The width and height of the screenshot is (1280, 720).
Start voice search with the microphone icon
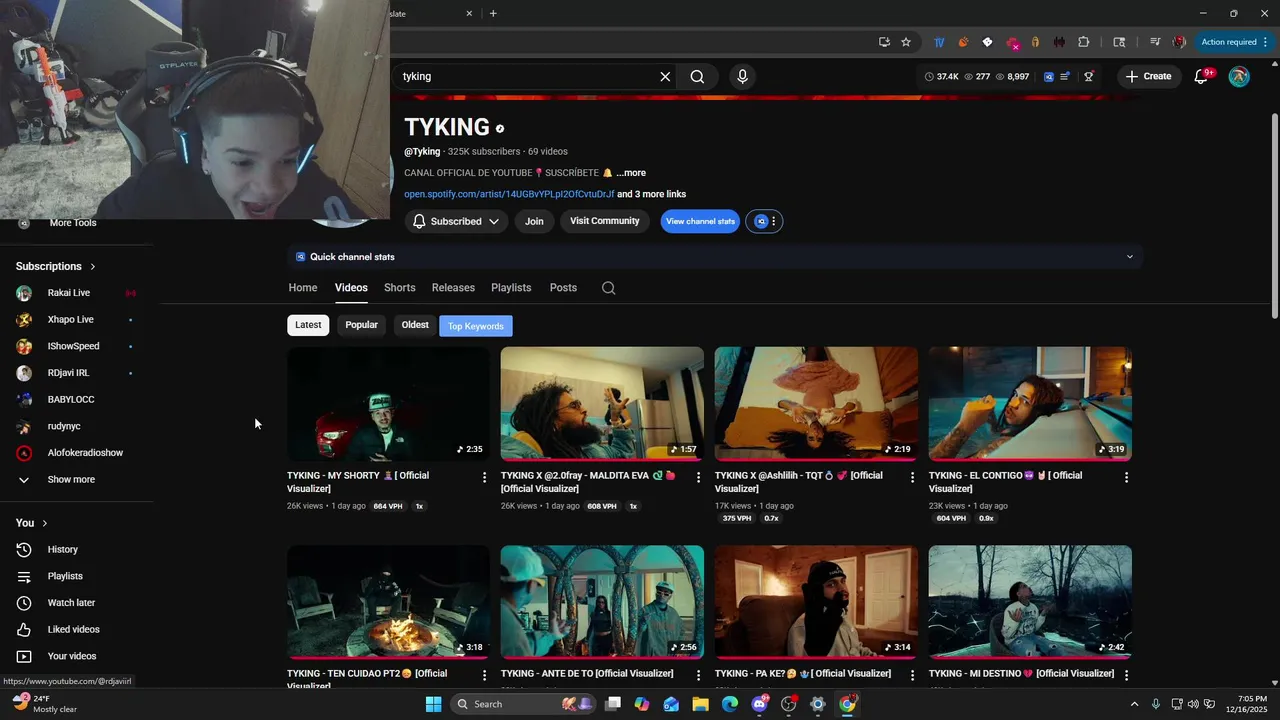(742, 76)
